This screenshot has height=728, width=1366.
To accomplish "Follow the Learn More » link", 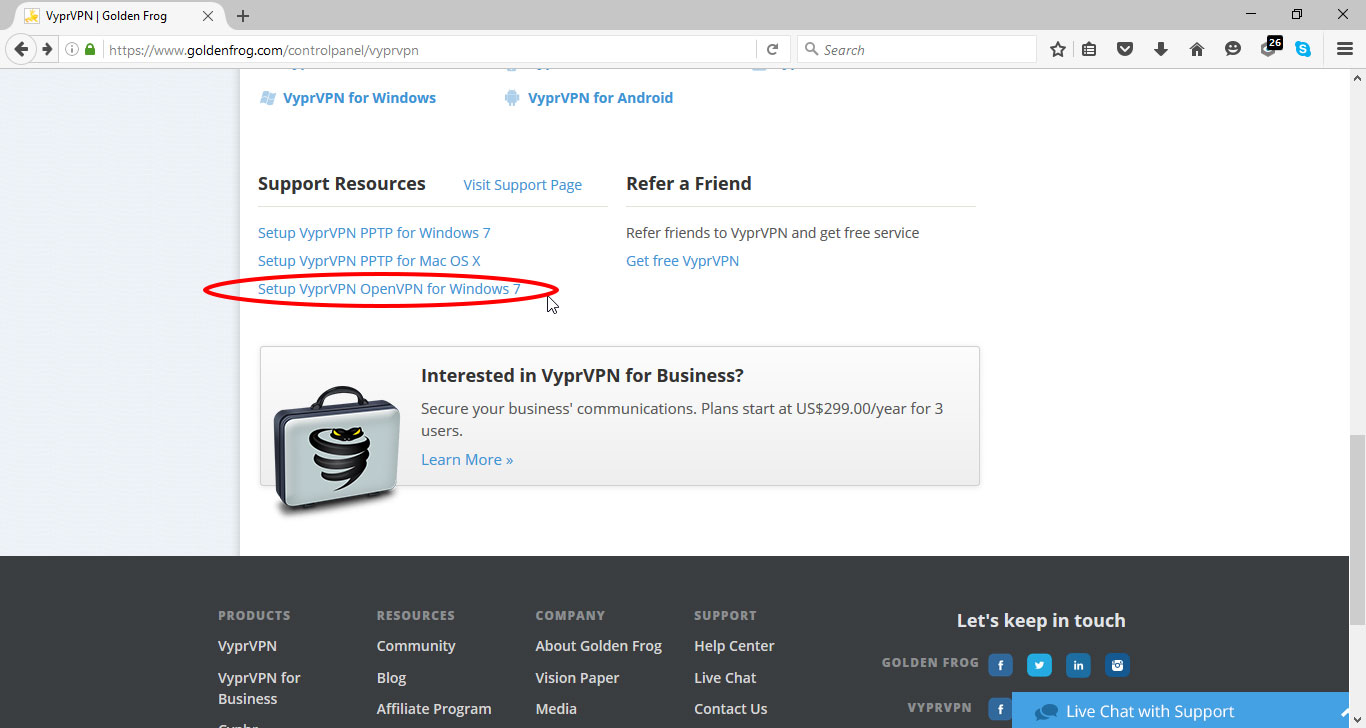I will pos(467,460).
